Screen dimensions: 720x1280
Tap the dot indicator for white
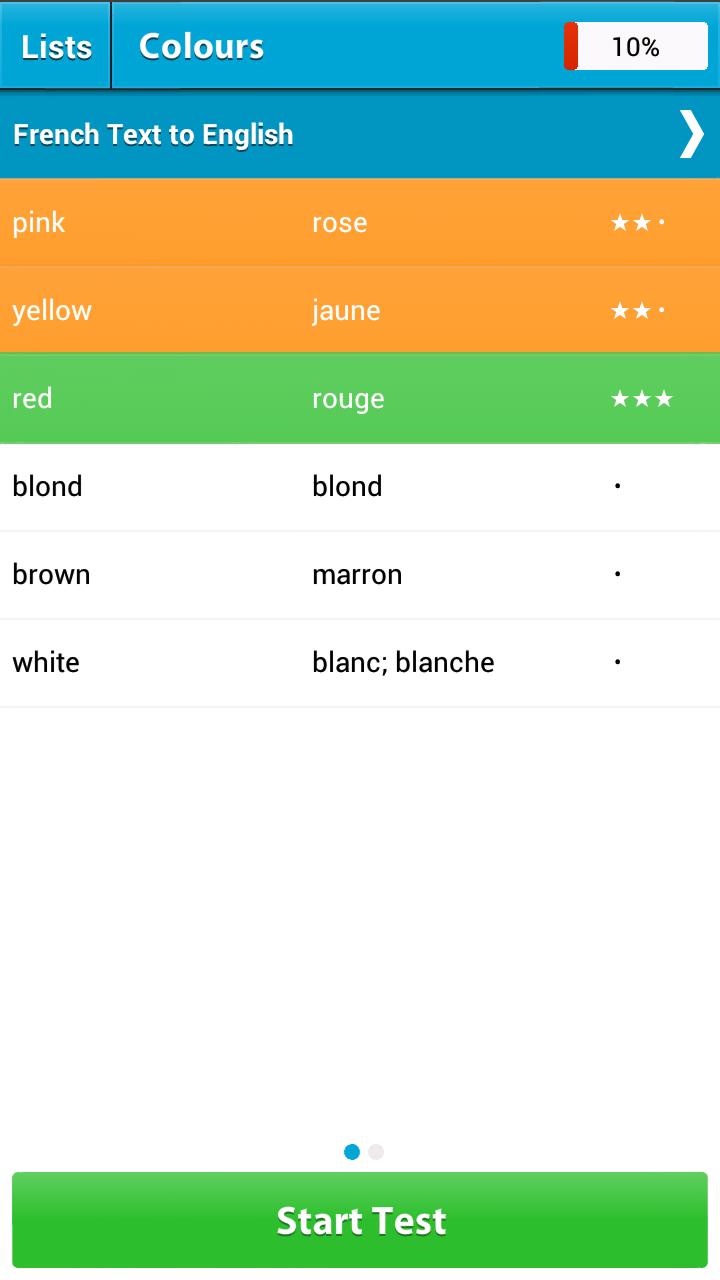tap(618, 662)
